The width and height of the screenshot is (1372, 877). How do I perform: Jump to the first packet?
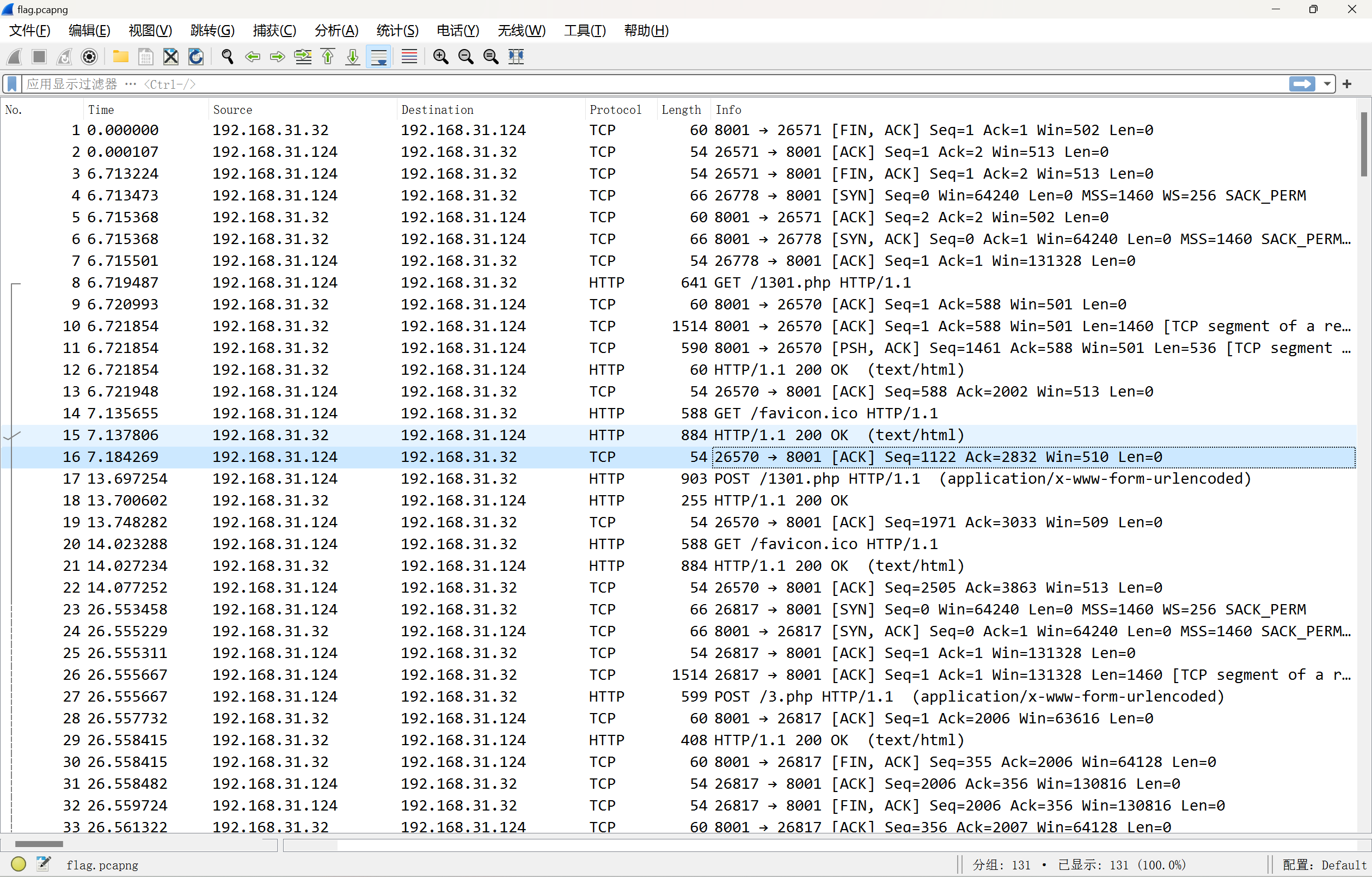(x=328, y=57)
